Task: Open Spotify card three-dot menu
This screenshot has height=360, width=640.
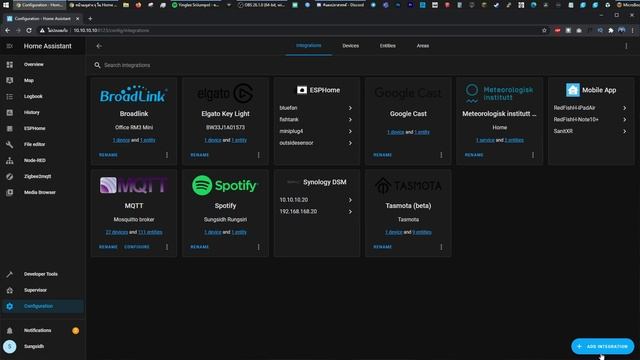Action: click(258, 247)
